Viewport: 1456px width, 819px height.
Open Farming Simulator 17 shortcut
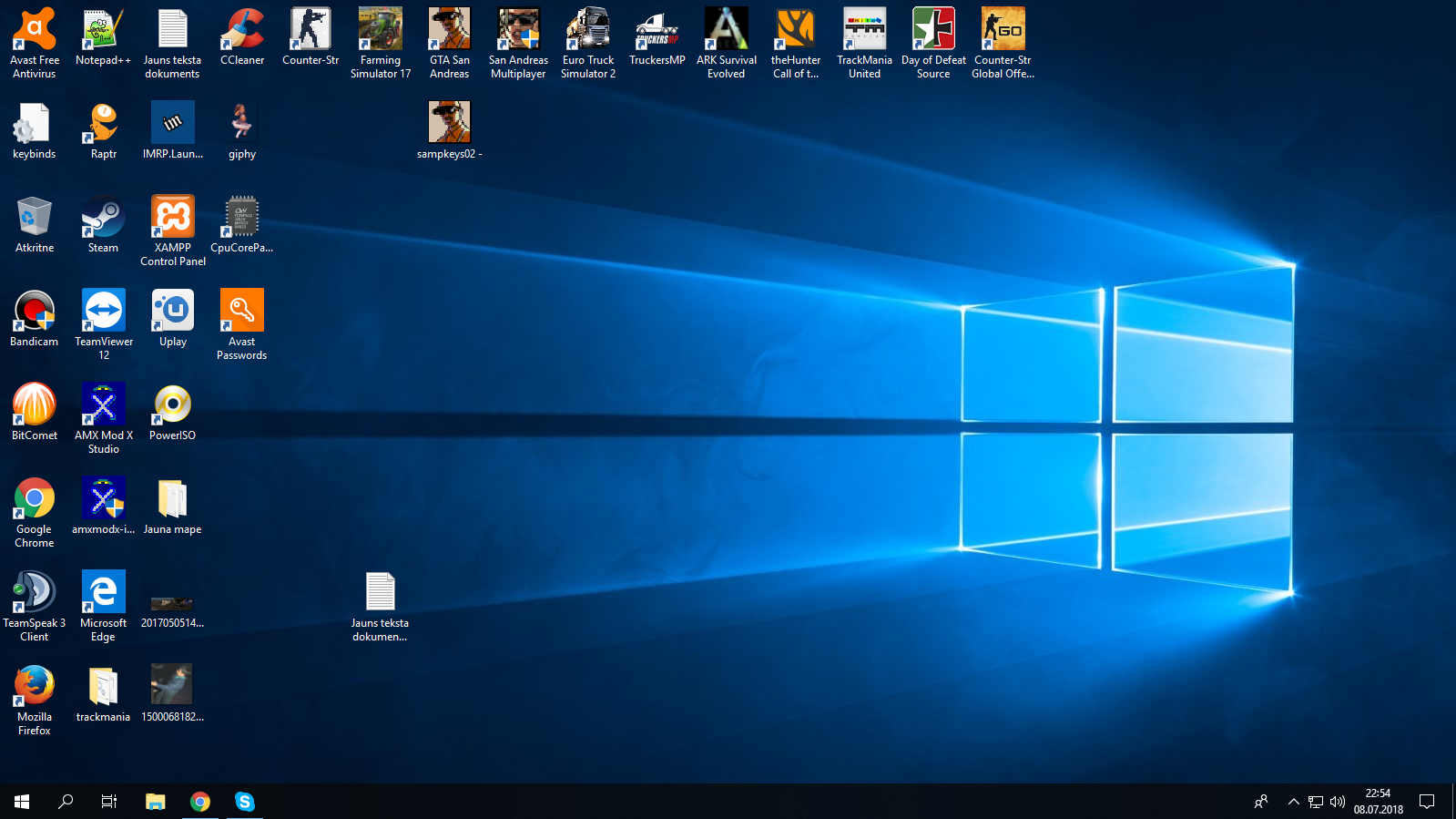[381, 43]
